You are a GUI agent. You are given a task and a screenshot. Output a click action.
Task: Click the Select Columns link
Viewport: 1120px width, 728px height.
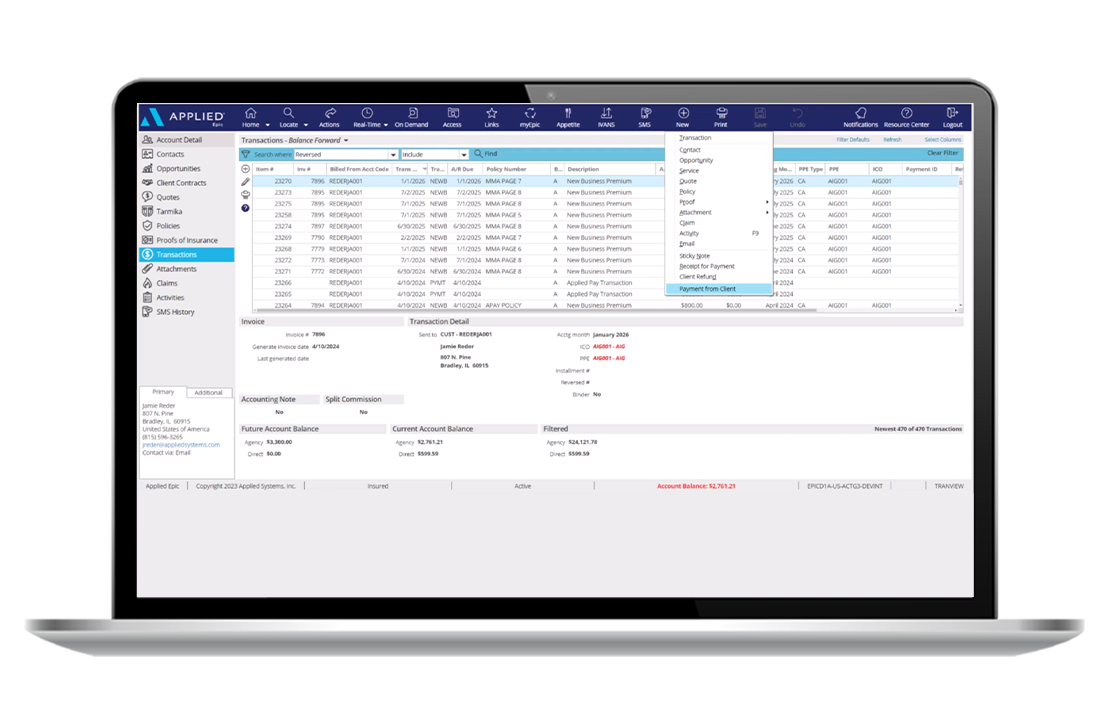point(942,140)
